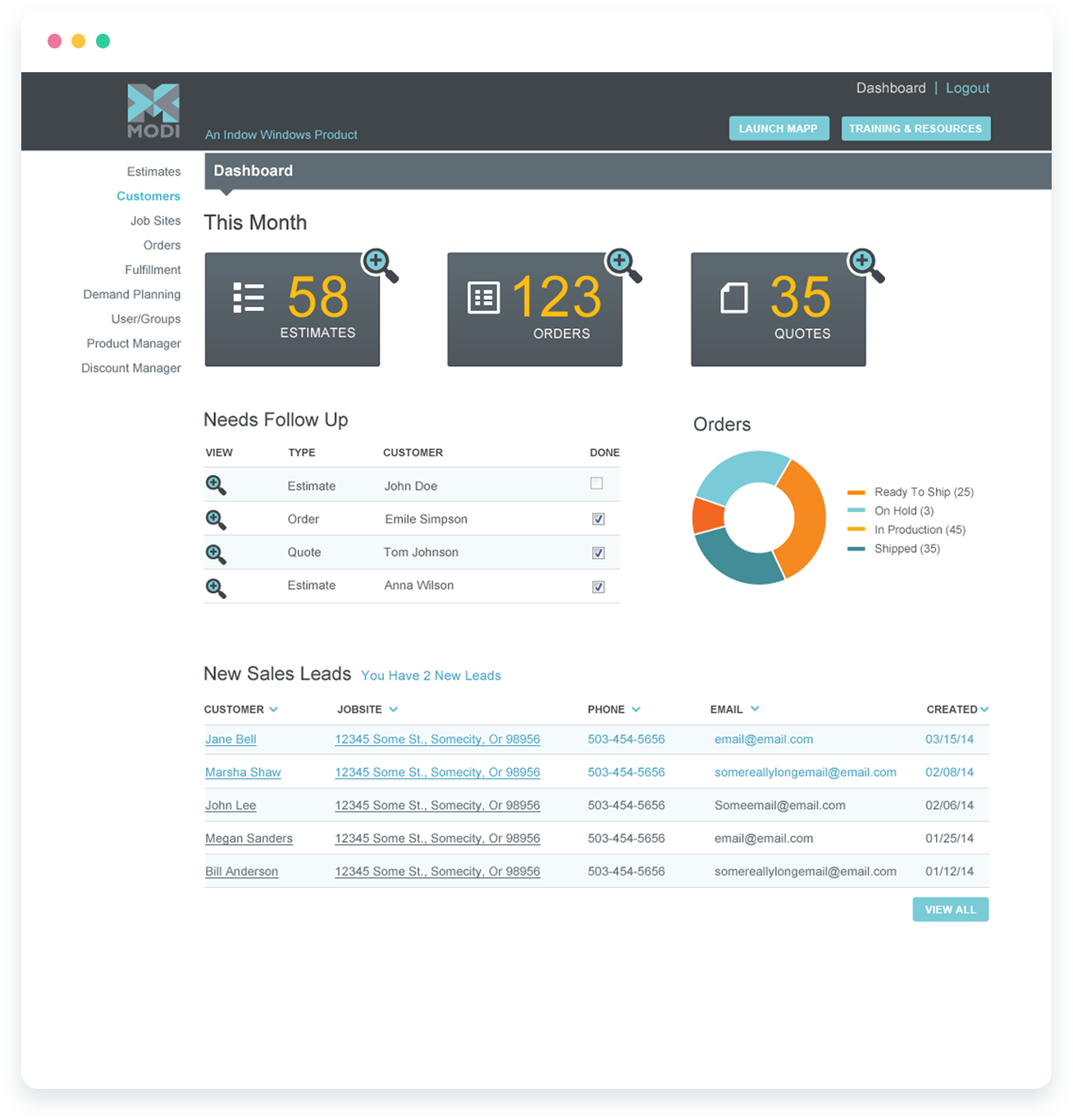Open Emile Simpson's order with view icon
Viewport: 1073px width, 1120px height.
pyautogui.click(x=216, y=519)
